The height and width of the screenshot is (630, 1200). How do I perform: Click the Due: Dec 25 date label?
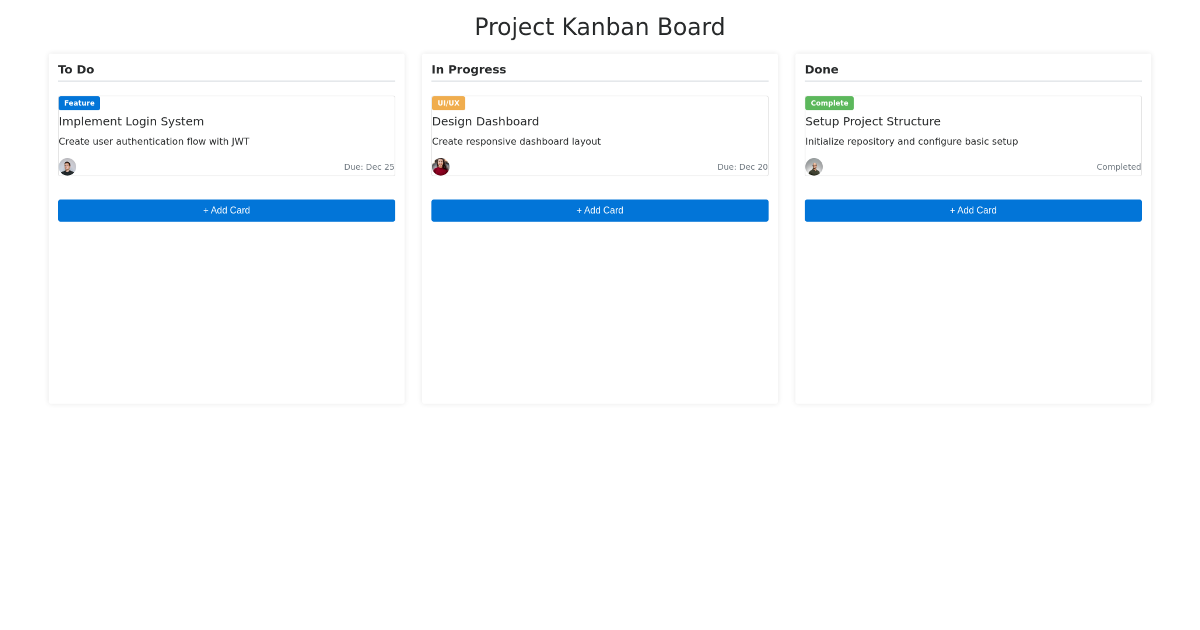tap(369, 166)
